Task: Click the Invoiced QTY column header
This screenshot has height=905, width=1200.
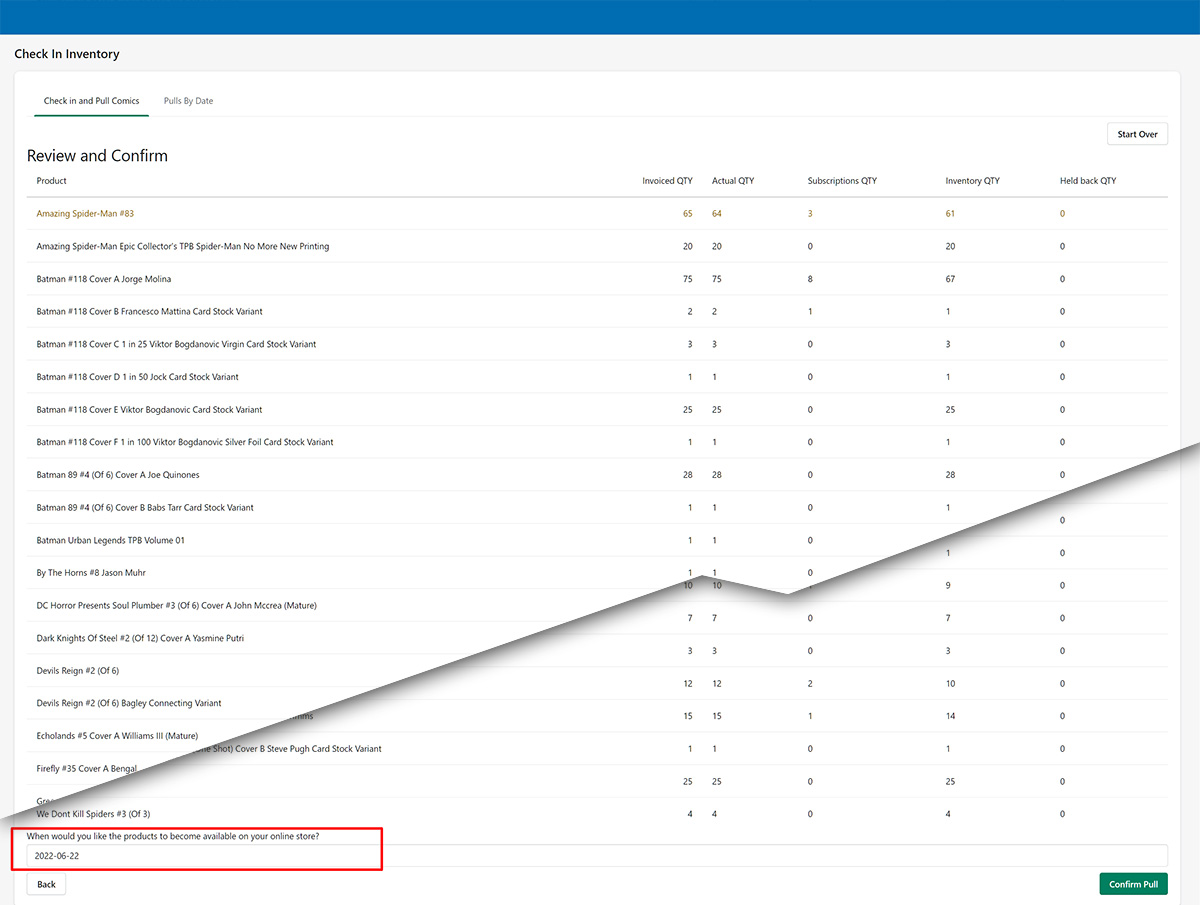Action: coord(667,181)
